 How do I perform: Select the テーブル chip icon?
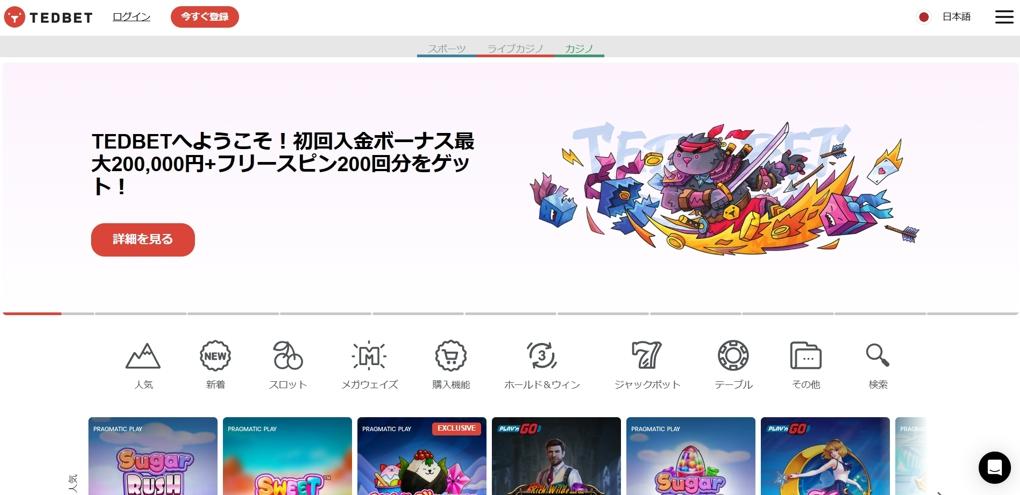click(x=733, y=356)
